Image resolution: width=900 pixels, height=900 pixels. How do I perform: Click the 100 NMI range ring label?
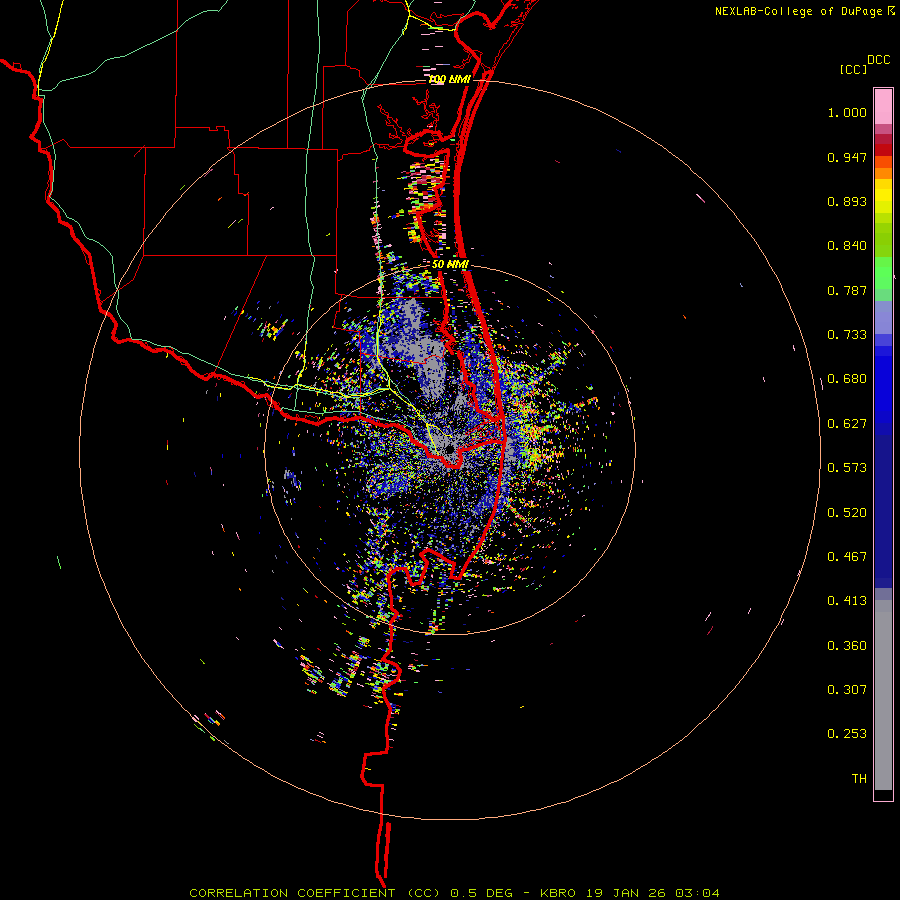coord(449,79)
